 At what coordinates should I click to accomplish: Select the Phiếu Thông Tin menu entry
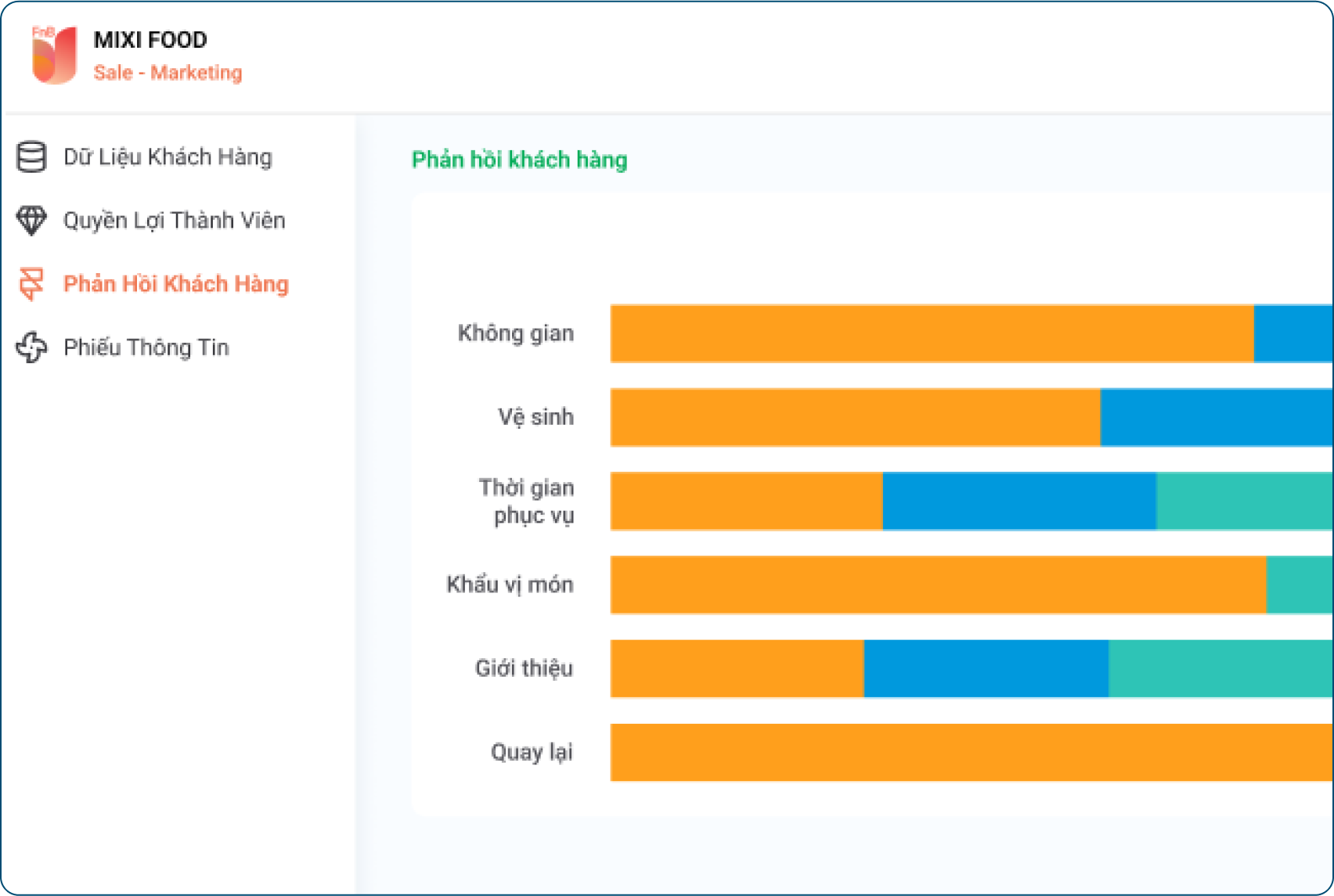coord(146,347)
